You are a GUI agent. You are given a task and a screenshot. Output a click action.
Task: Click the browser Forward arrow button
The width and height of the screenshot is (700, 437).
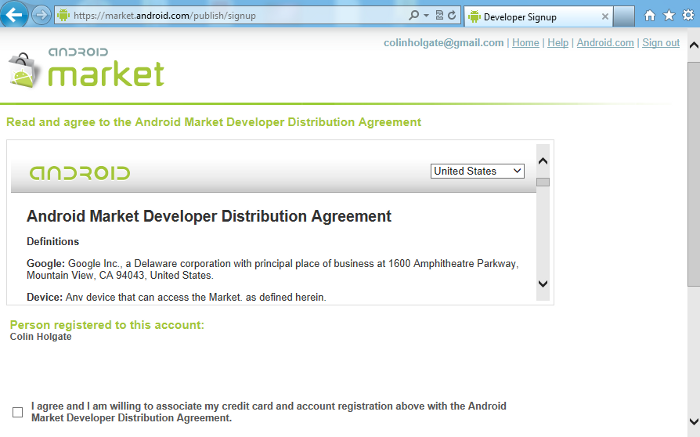[x=41, y=16]
